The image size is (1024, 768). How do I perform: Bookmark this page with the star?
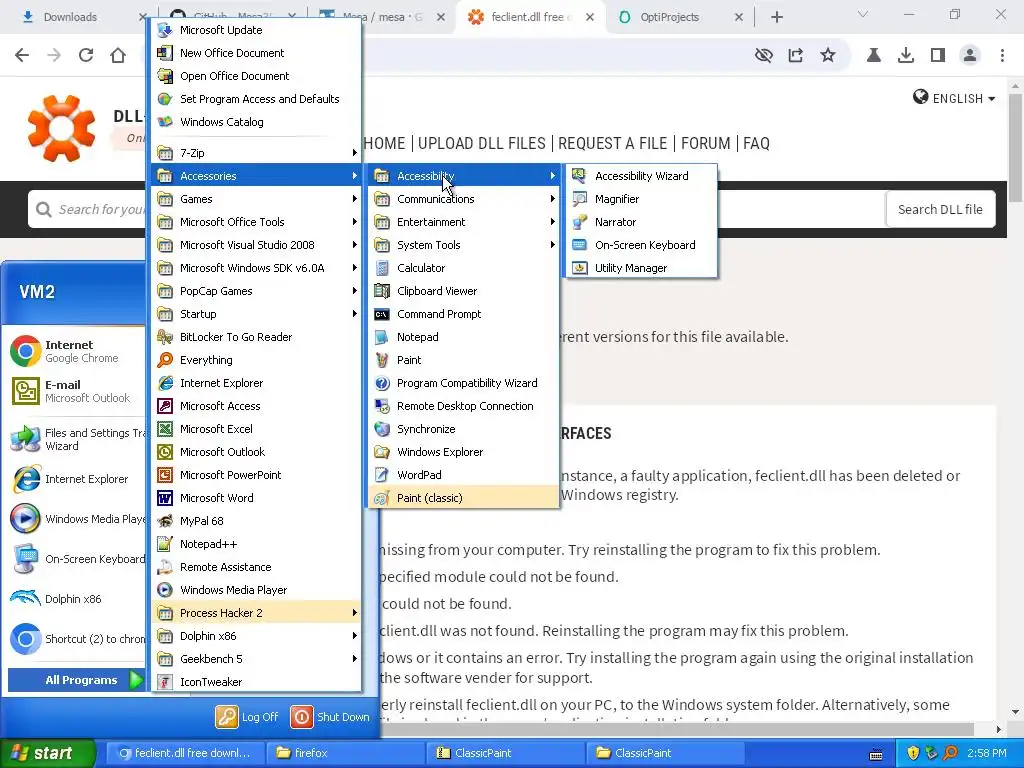click(x=827, y=55)
